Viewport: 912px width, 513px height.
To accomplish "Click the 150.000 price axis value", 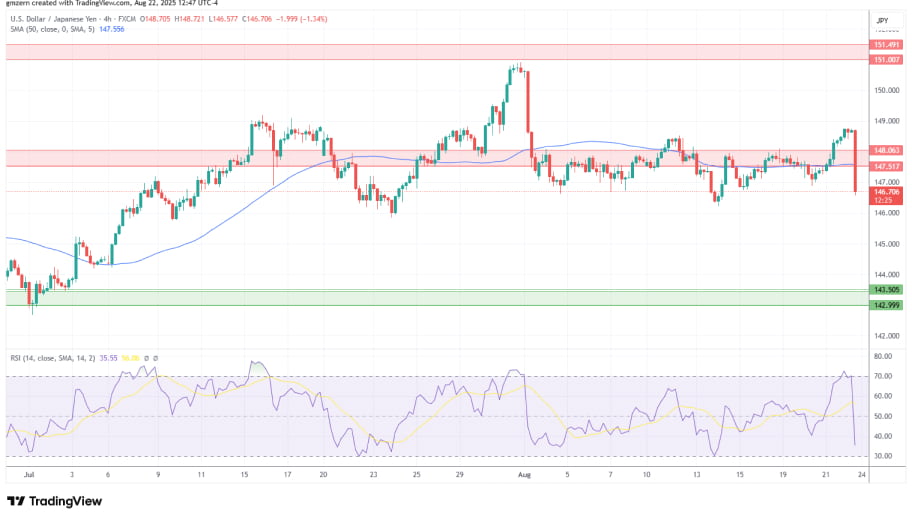I will coord(886,90).
